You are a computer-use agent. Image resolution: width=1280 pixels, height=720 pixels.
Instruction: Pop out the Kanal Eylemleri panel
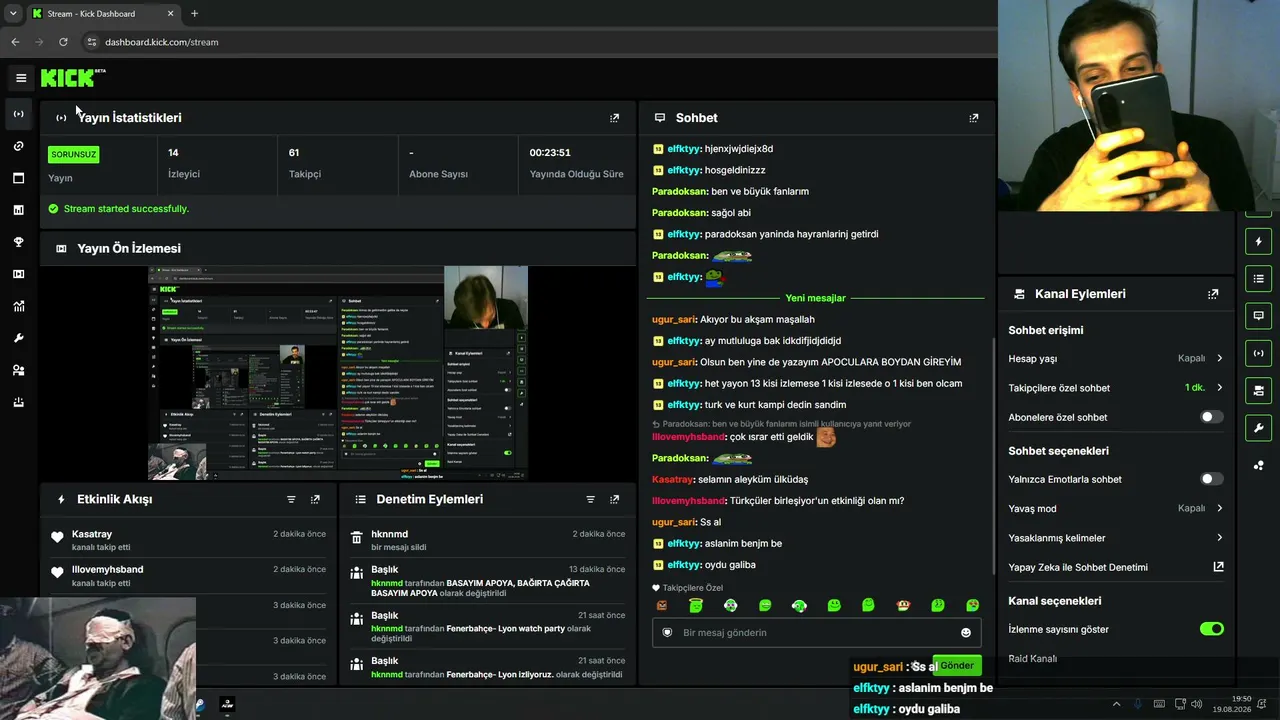click(x=1213, y=294)
